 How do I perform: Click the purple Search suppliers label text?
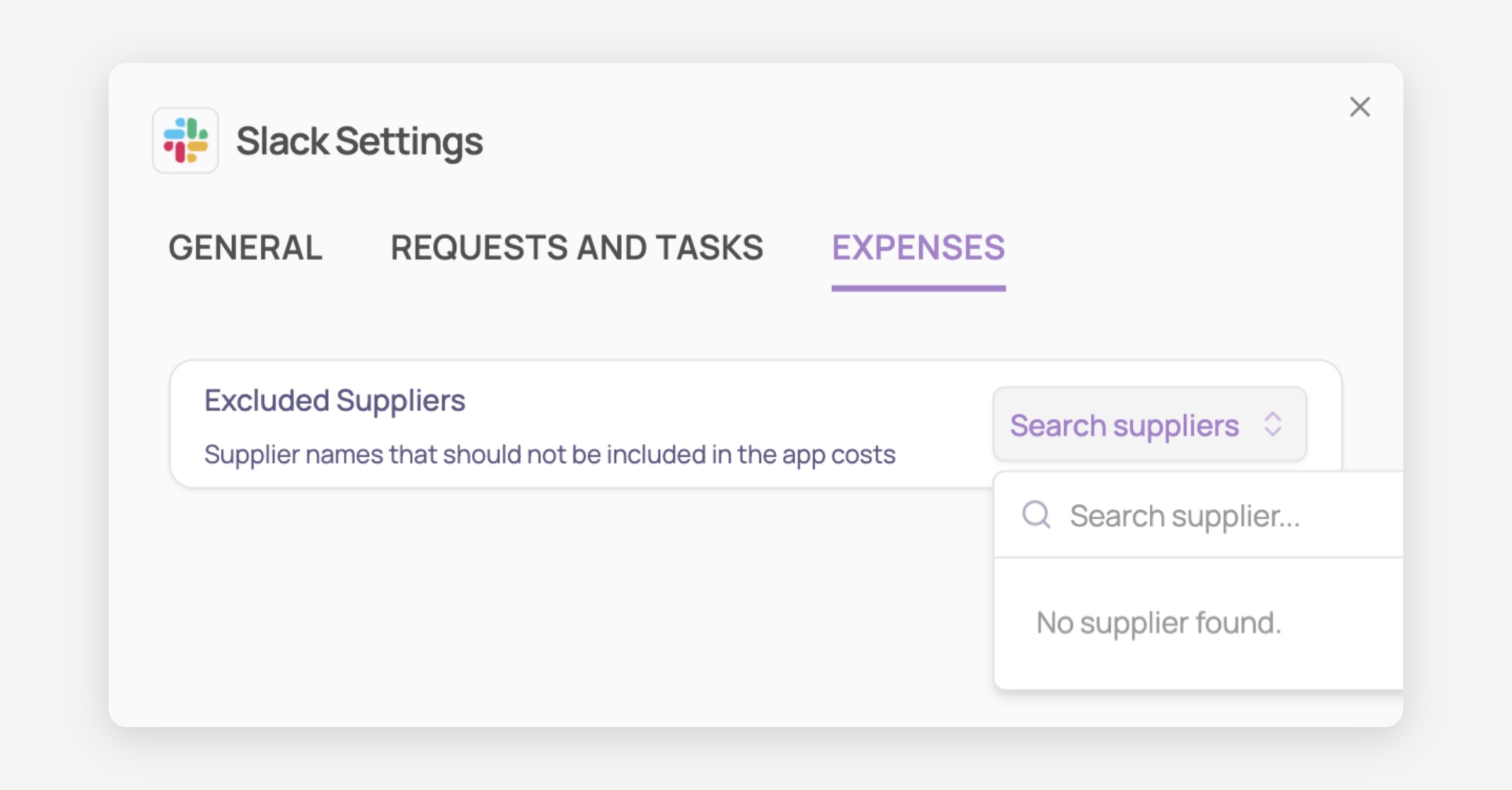point(1124,425)
